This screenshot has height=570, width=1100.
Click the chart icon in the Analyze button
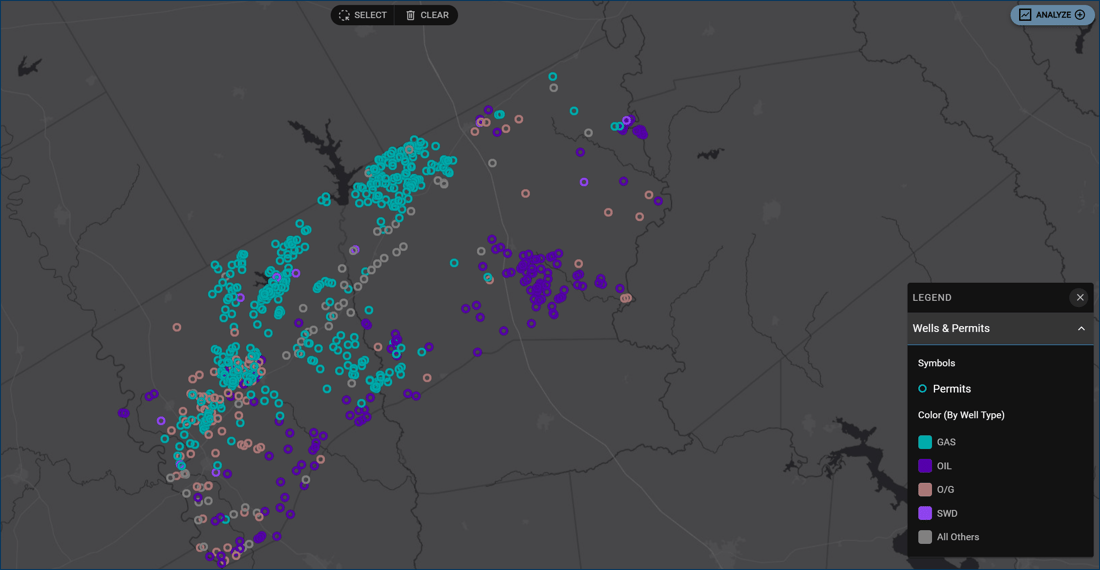1025,15
